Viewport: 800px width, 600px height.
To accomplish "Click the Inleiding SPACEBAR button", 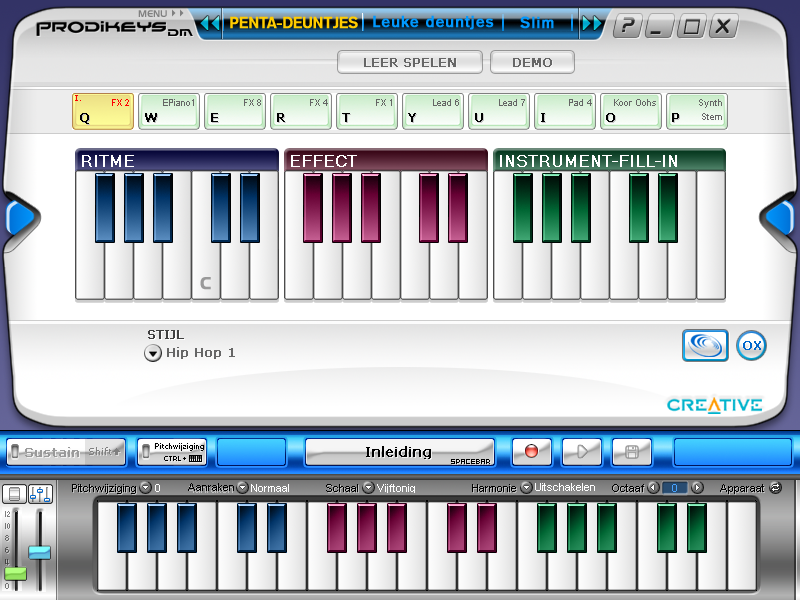I will coord(399,452).
